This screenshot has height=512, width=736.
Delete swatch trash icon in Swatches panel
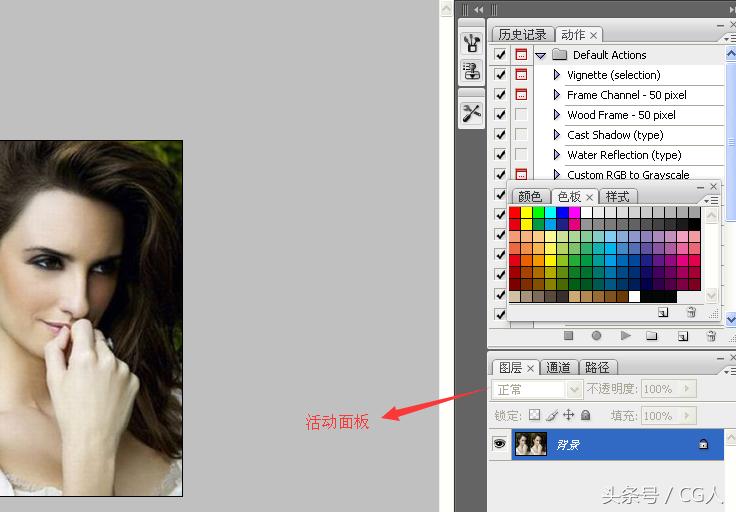[x=691, y=312]
